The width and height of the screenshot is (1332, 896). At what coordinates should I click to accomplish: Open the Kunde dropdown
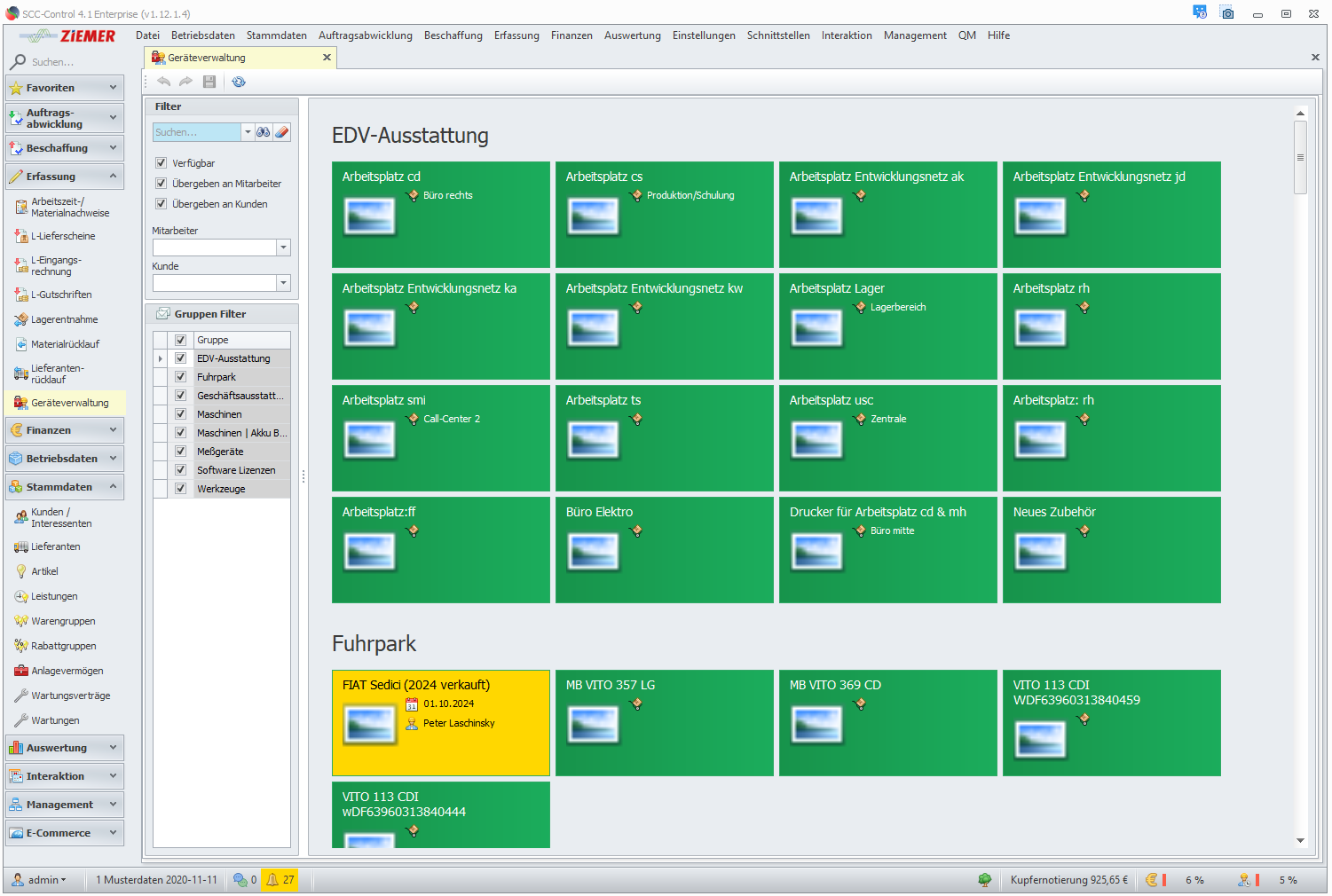click(284, 284)
